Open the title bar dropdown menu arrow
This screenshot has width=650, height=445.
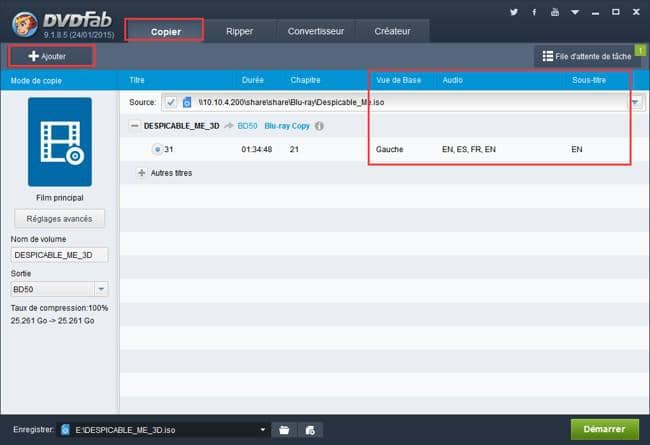pos(575,12)
